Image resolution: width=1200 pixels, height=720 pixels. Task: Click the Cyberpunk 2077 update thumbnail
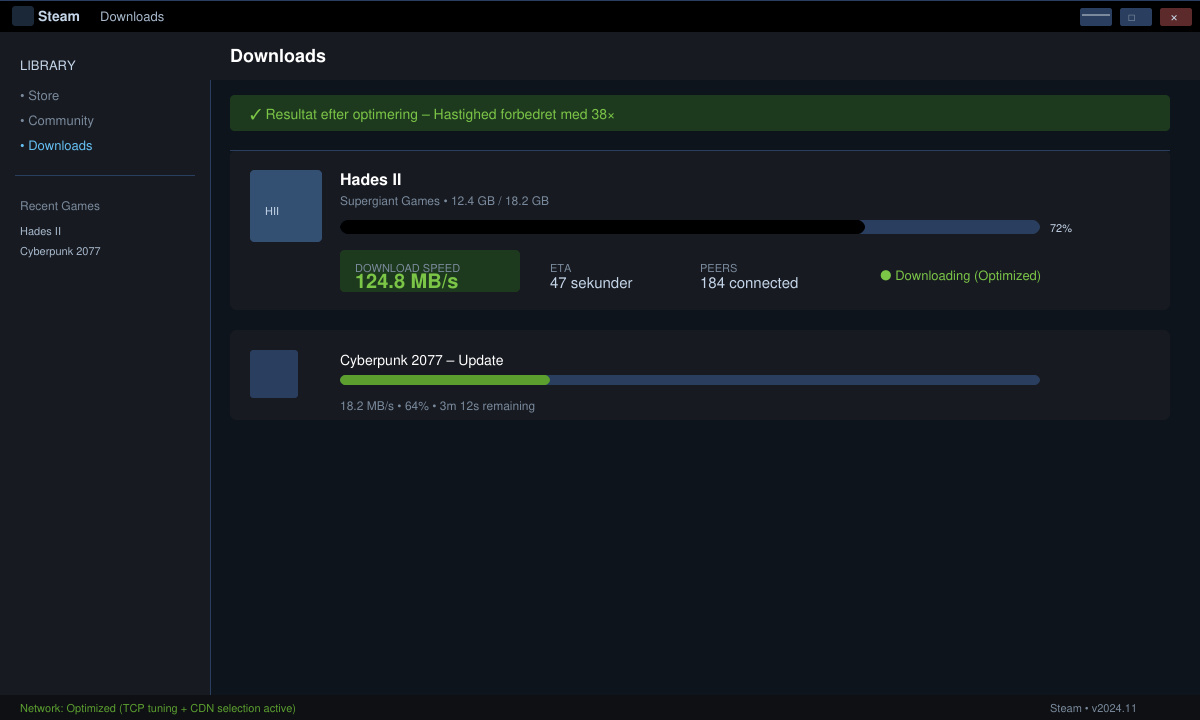click(274, 374)
